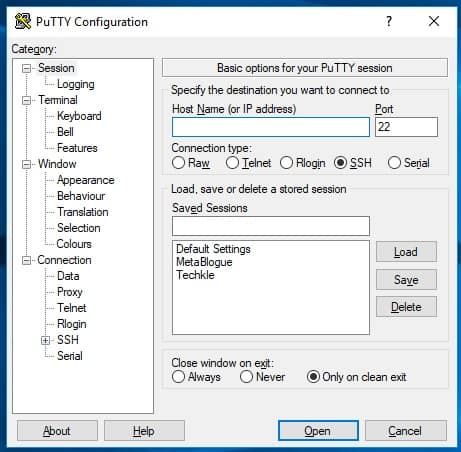Open the Window category

pos(57,164)
